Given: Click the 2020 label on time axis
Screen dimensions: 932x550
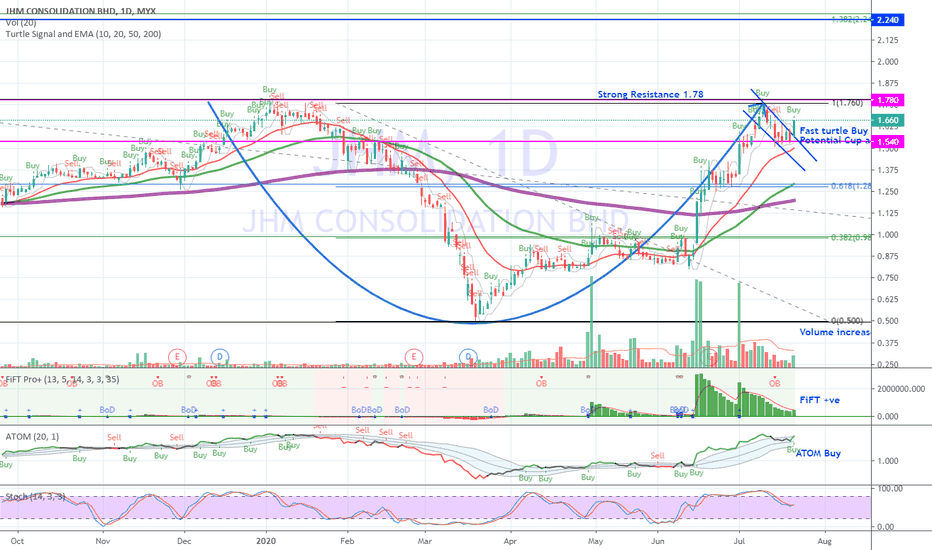Looking at the screenshot, I should tap(266, 541).
